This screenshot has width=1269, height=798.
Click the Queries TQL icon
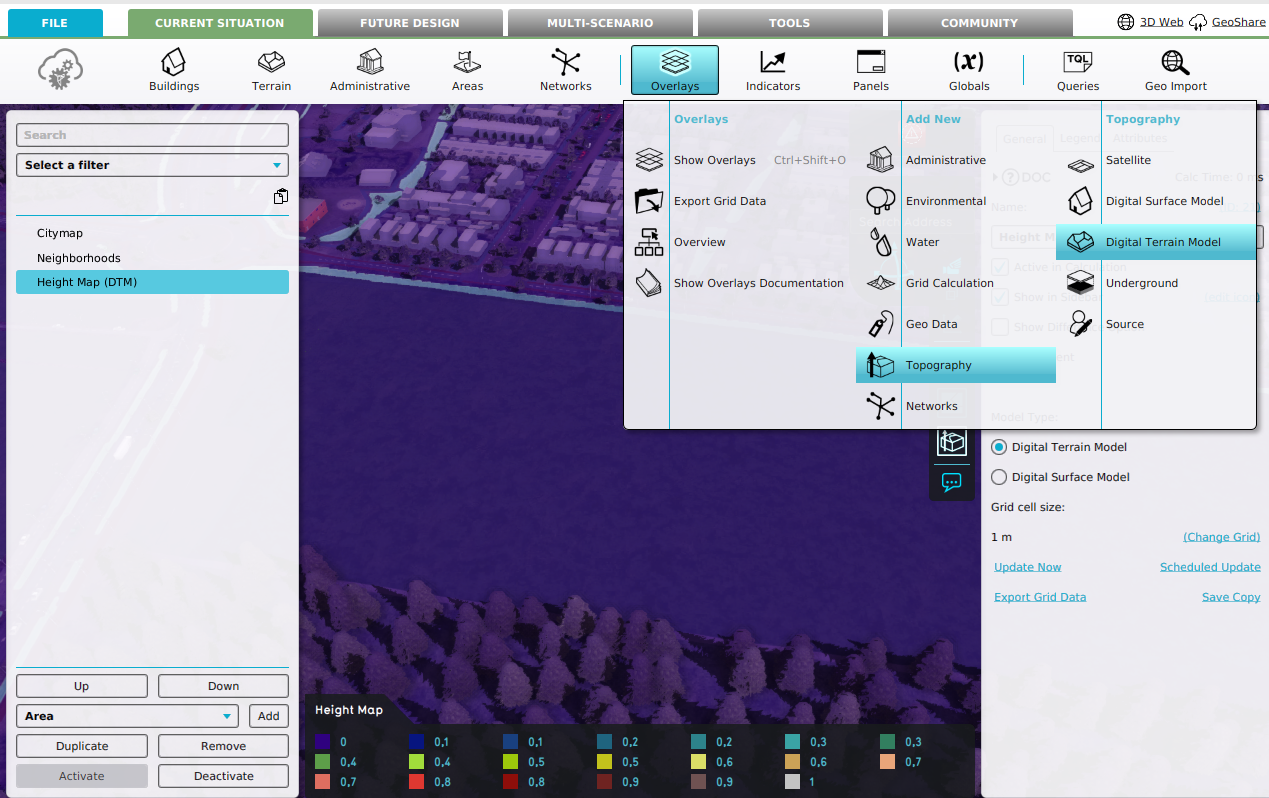click(x=1077, y=70)
